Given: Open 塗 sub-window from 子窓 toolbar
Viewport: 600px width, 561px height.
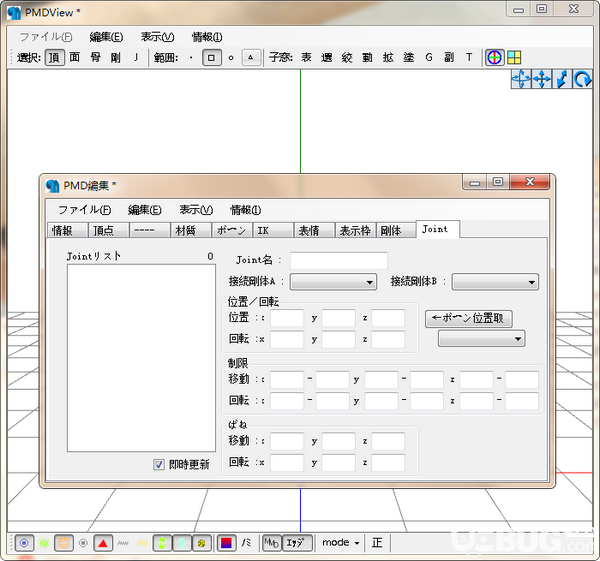Looking at the screenshot, I should (409, 58).
